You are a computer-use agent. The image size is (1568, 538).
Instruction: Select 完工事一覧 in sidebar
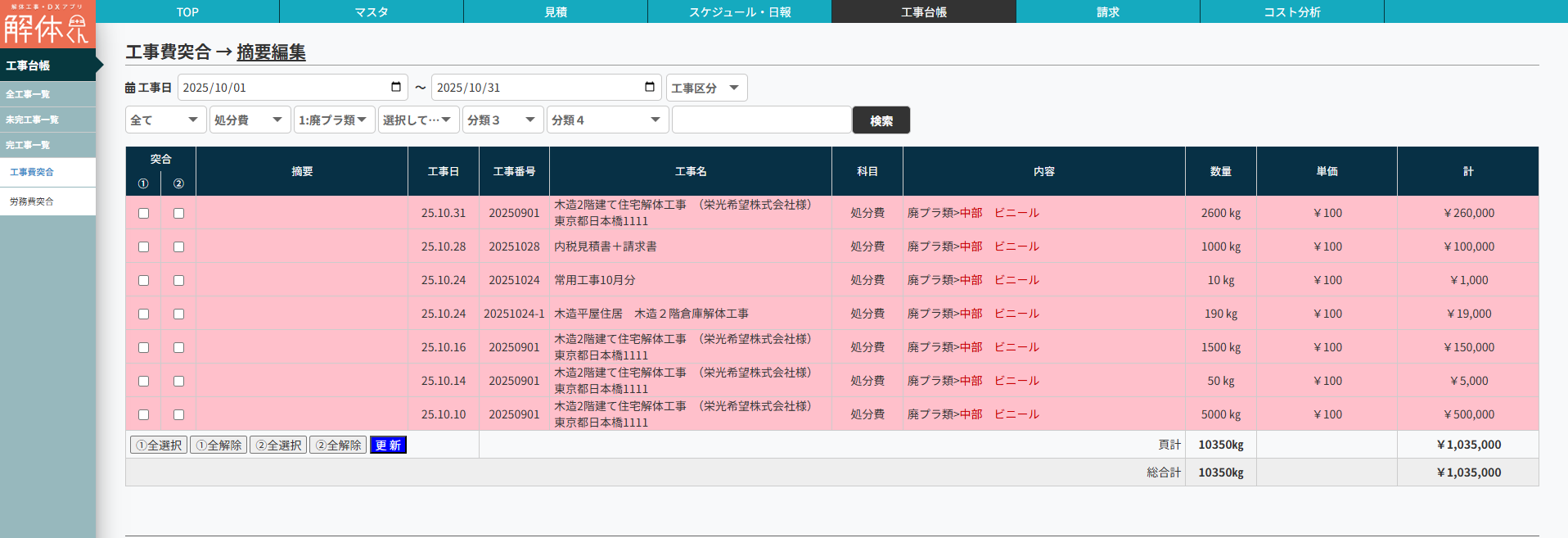tap(47, 145)
